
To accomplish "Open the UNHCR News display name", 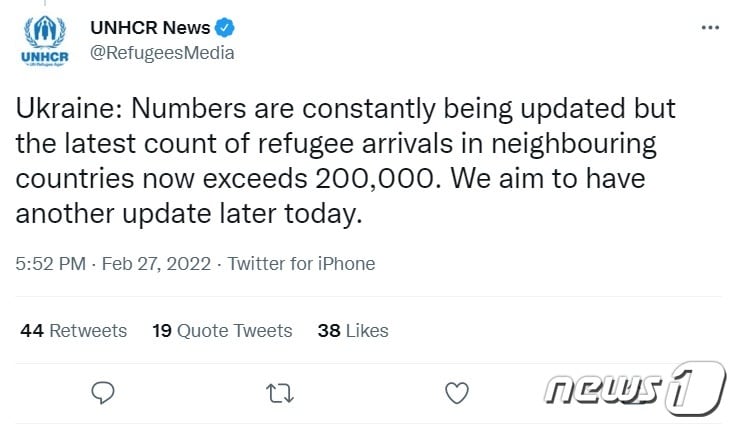I will pos(149,28).
